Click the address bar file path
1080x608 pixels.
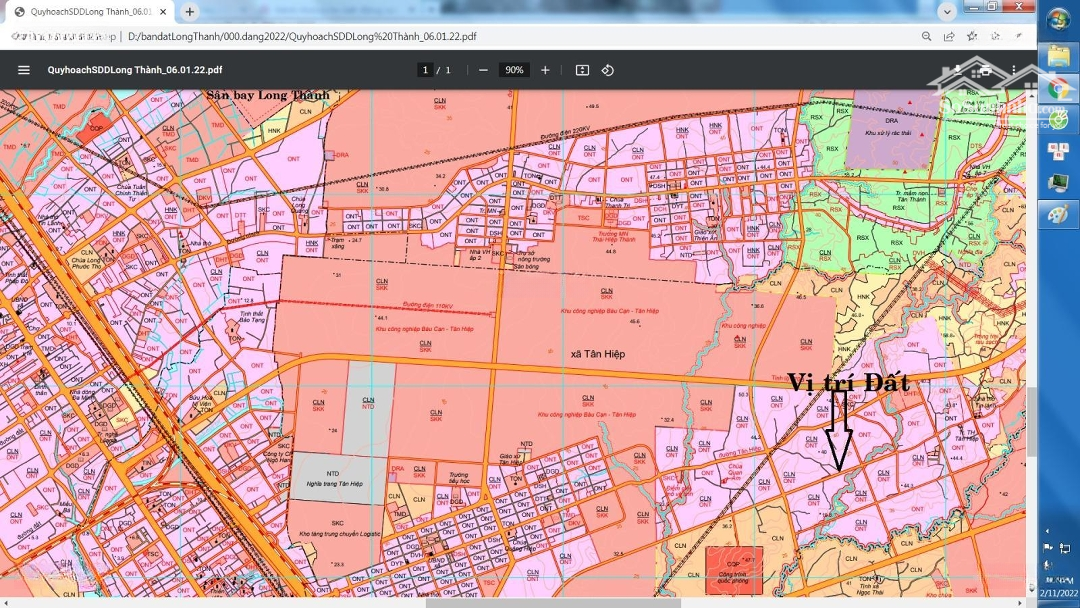point(302,37)
